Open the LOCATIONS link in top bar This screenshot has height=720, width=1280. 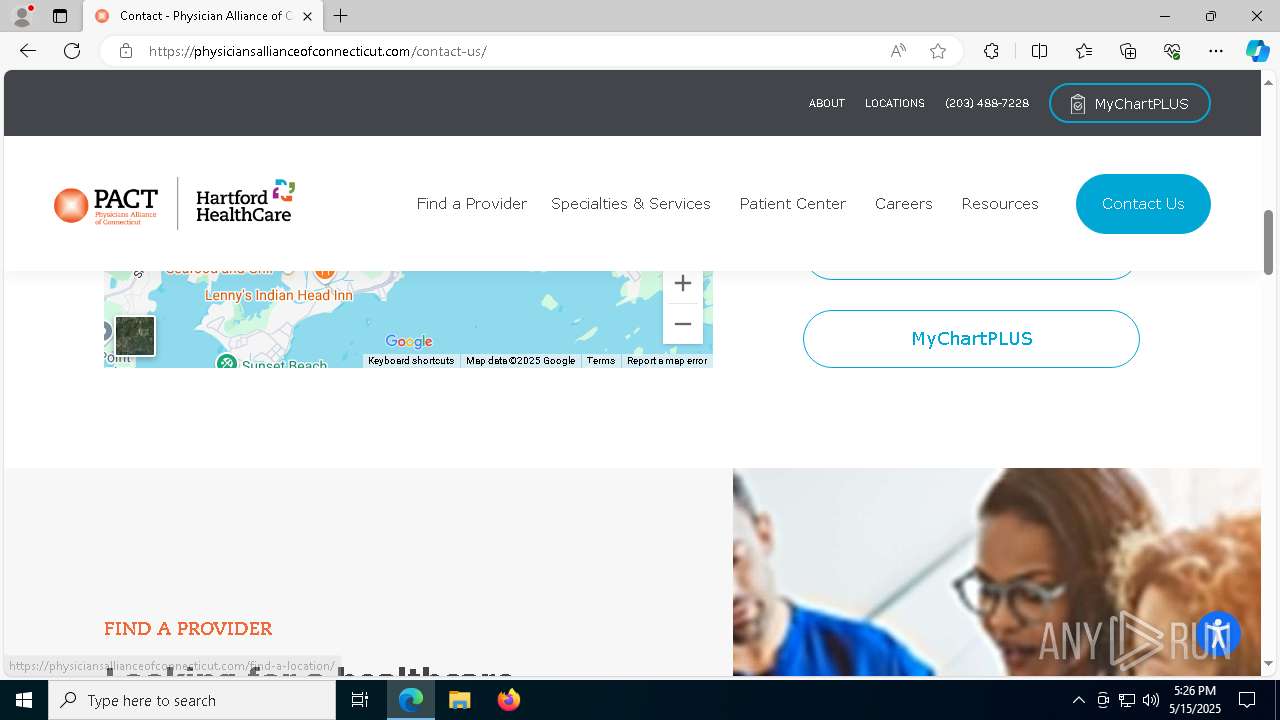tap(895, 103)
